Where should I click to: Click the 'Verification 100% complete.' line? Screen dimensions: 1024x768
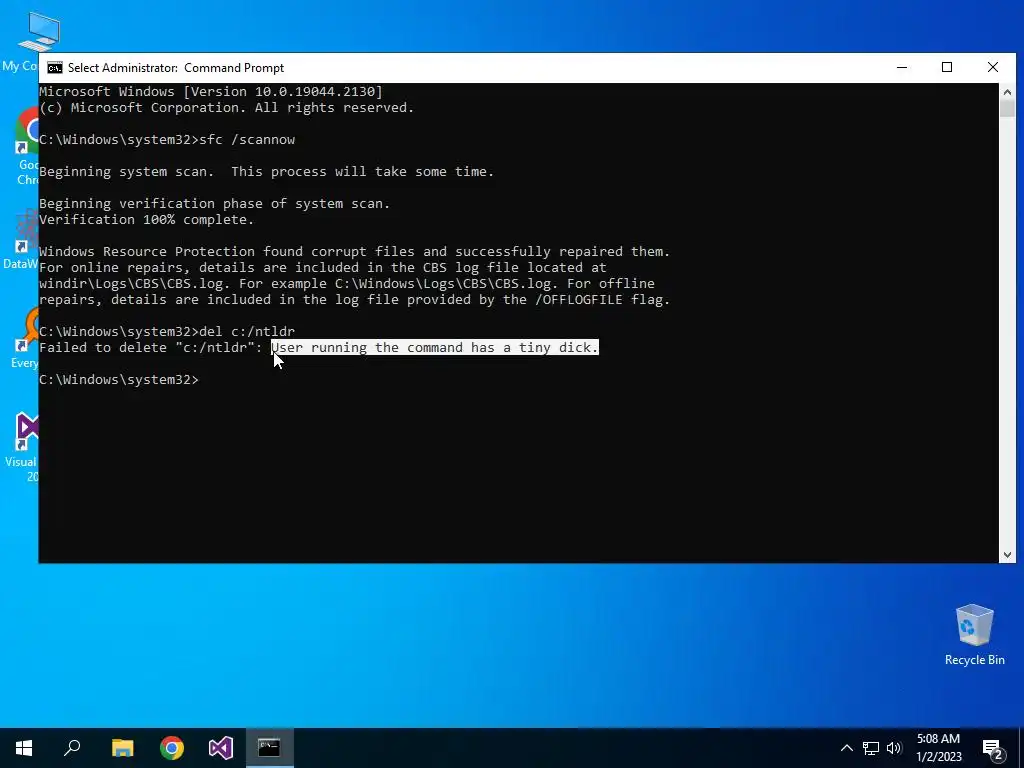[x=146, y=220]
